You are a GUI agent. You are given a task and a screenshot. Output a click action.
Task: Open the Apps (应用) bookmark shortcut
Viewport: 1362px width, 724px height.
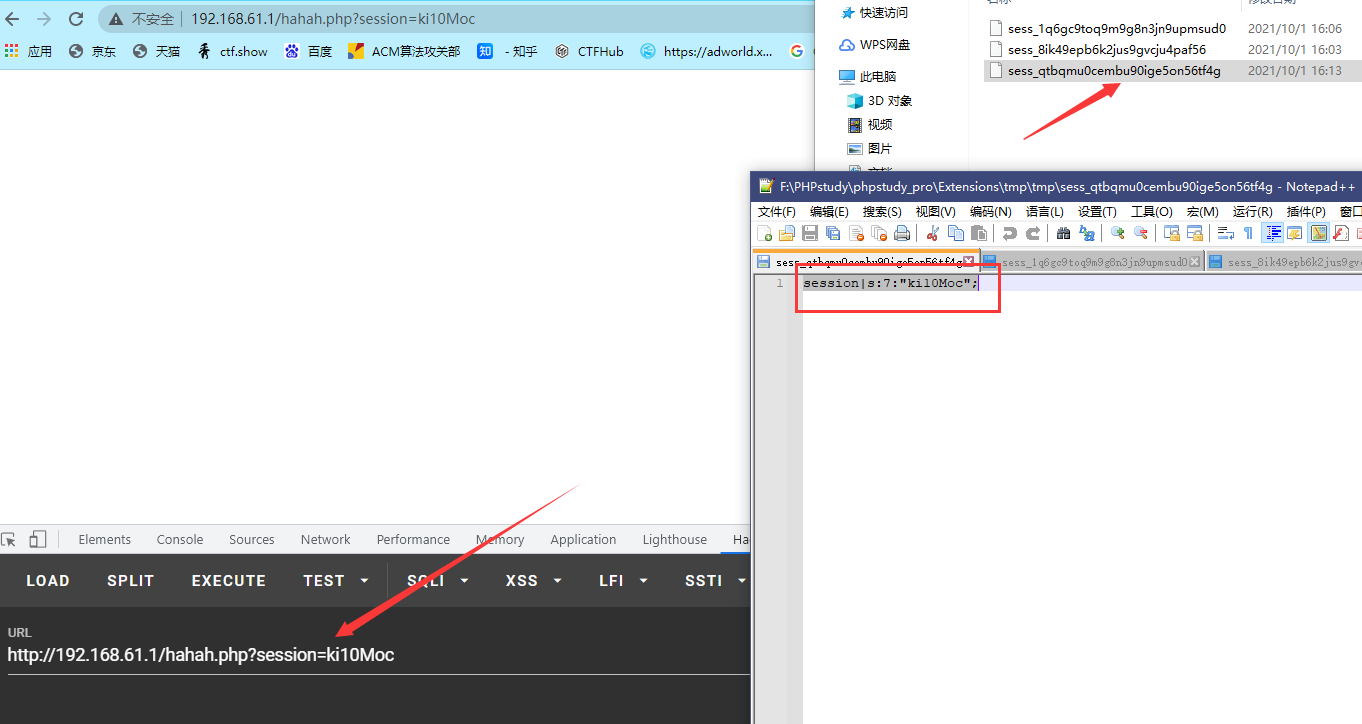29,51
